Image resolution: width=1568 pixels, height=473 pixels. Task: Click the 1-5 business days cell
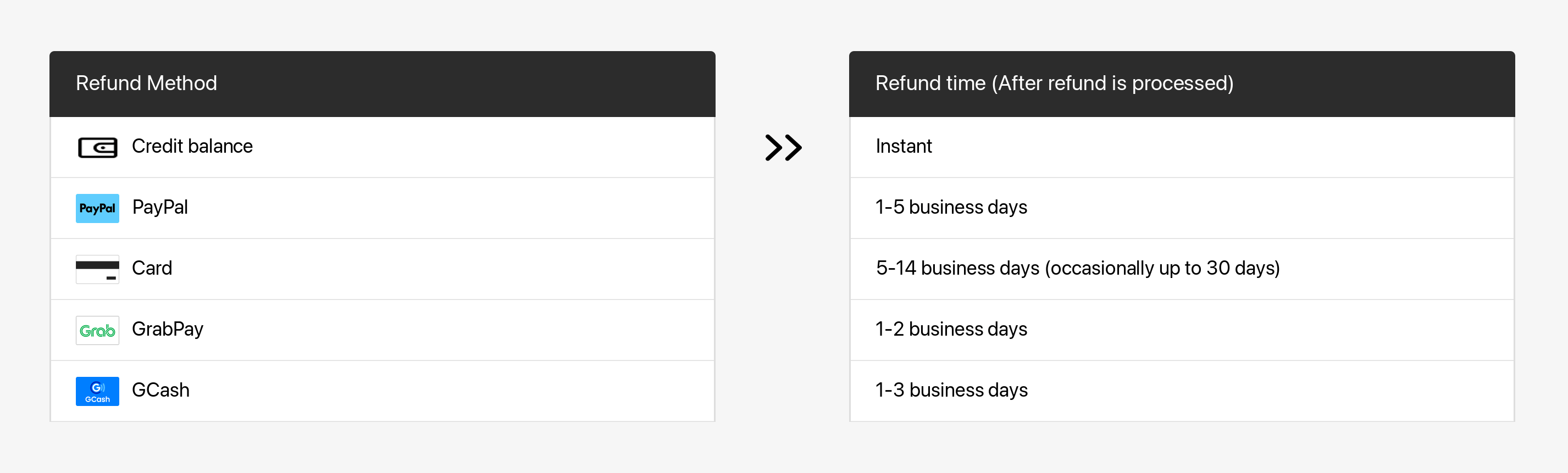point(951,208)
